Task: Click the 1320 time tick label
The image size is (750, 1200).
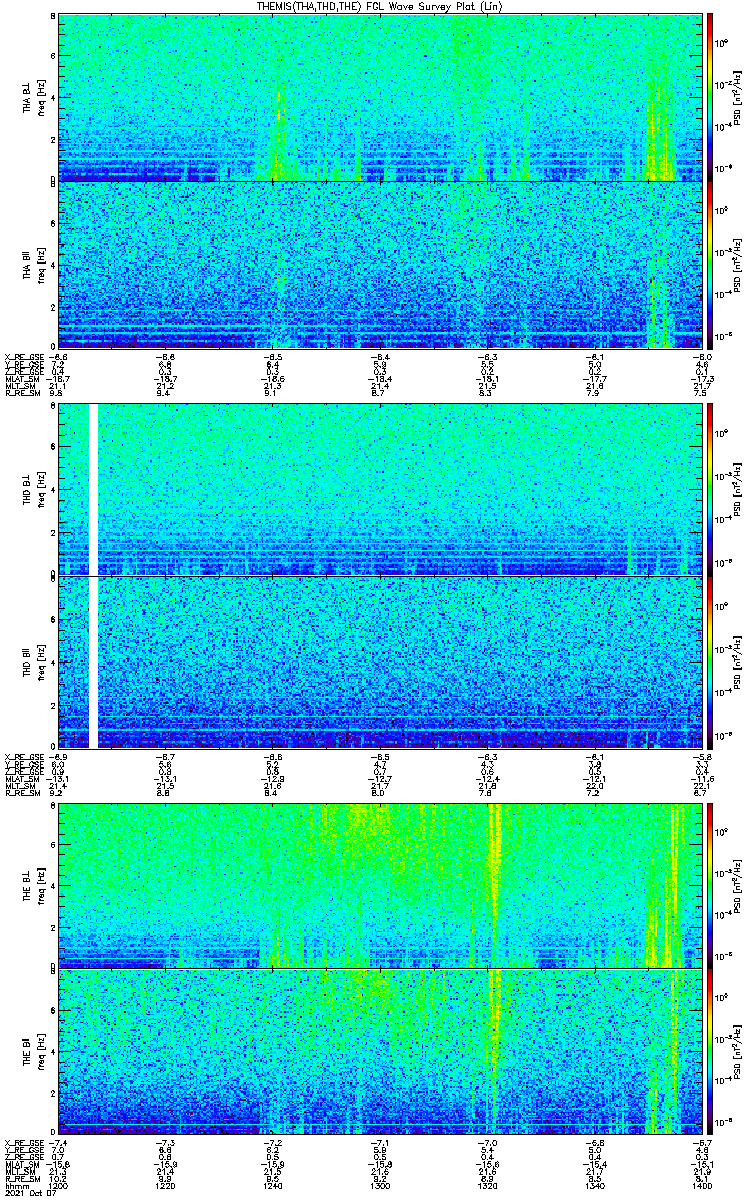Action: (488, 1185)
